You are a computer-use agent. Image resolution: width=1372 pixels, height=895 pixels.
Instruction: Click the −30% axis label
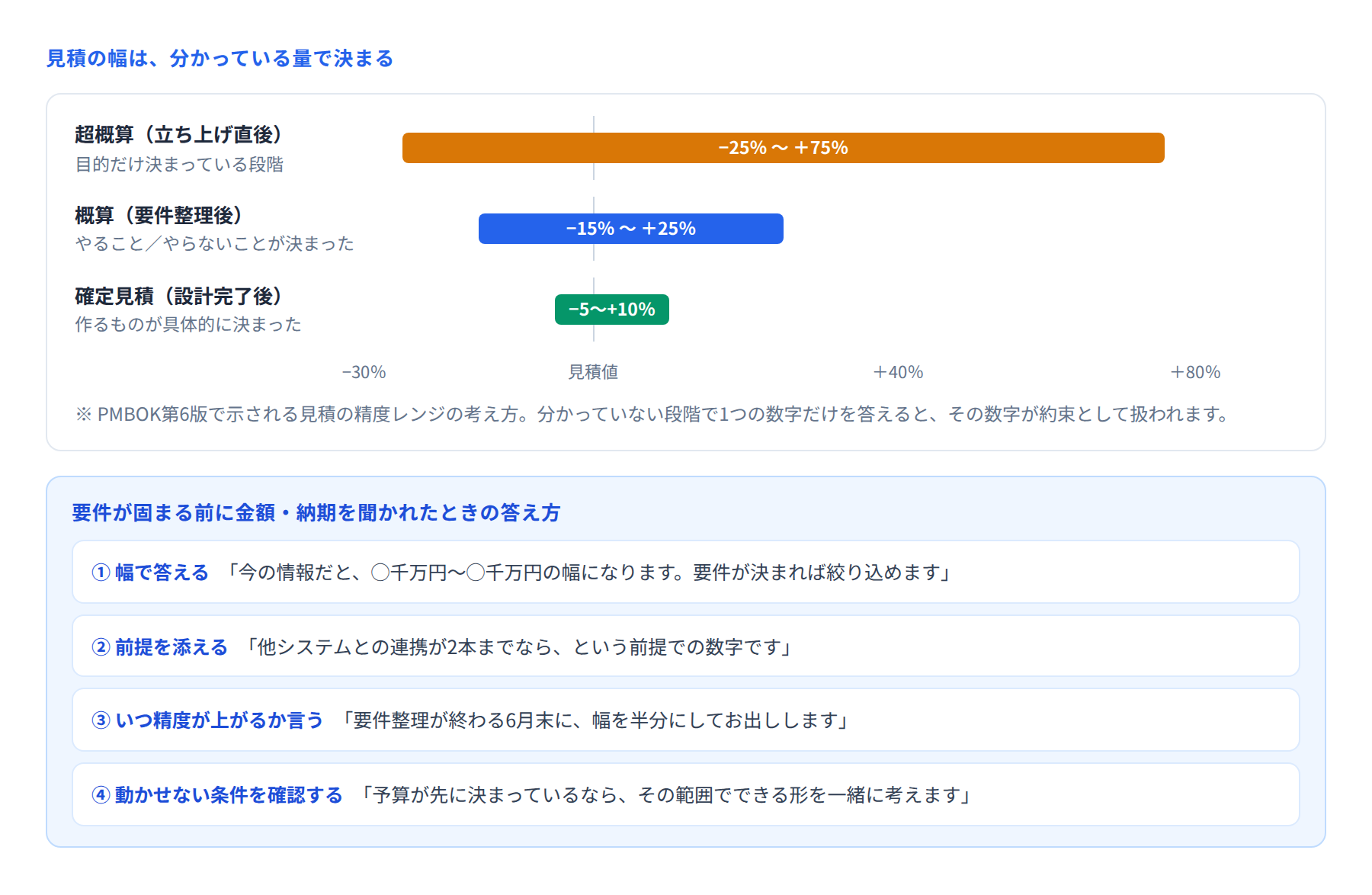coord(364,372)
